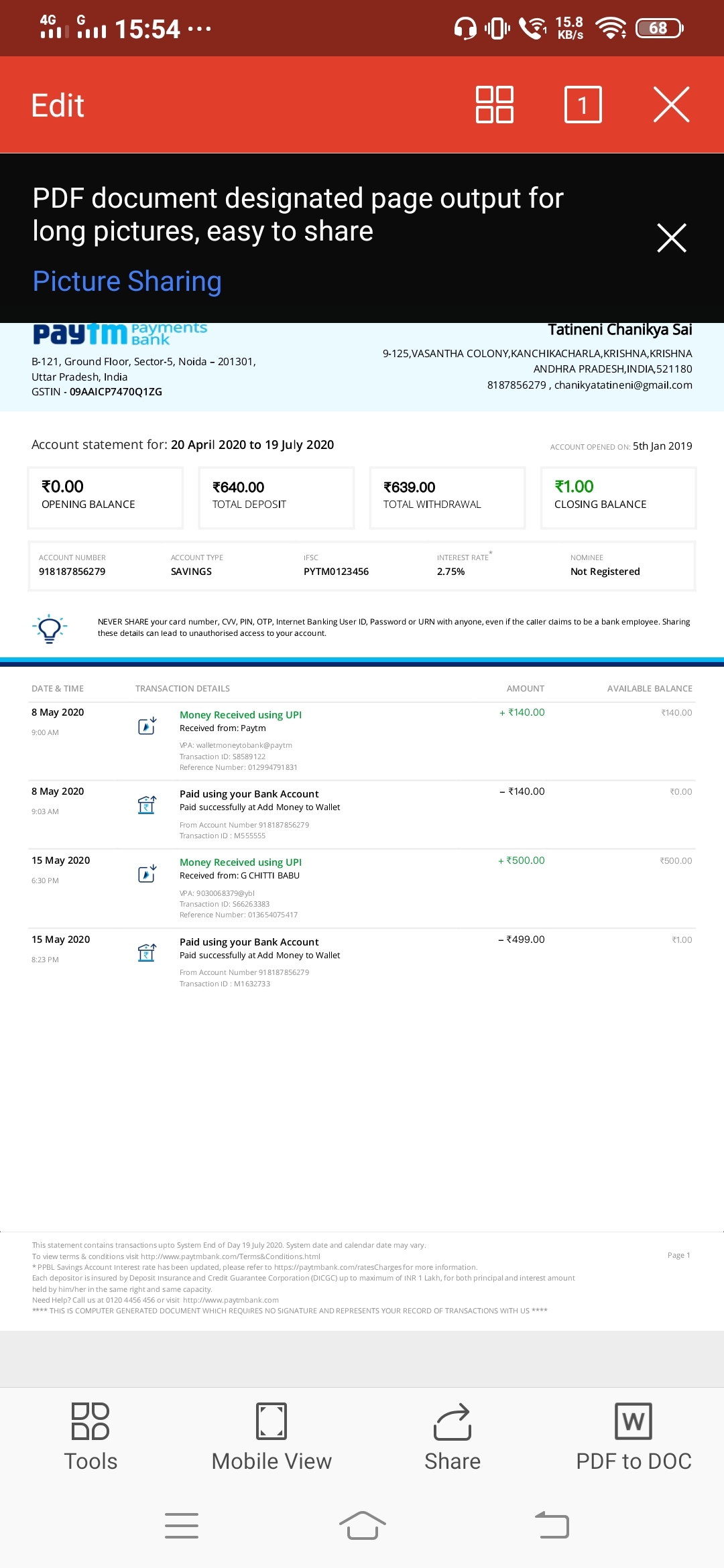Open the Android recent apps menu

click(182, 1526)
